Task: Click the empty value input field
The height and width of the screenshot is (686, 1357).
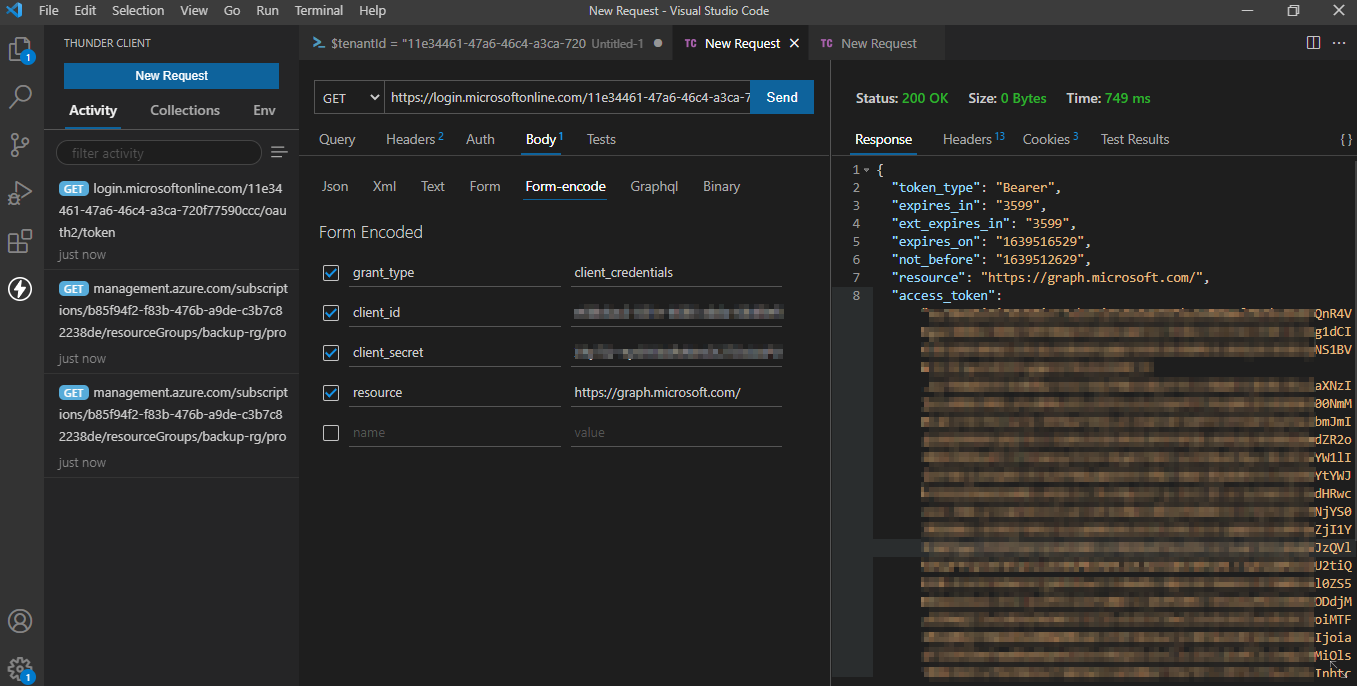Action: pos(676,432)
